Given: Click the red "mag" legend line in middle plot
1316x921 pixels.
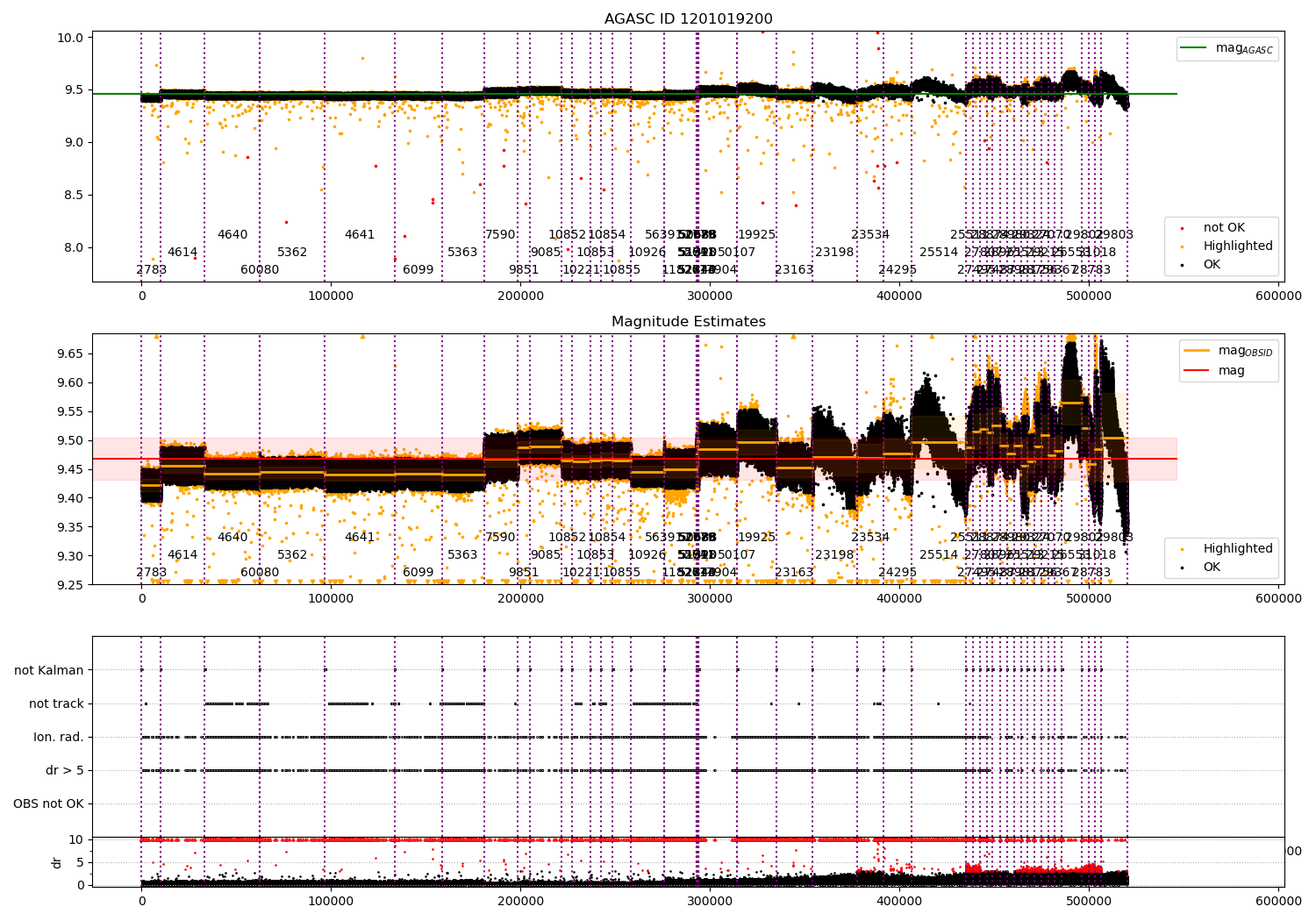Looking at the screenshot, I should point(1197,370).
